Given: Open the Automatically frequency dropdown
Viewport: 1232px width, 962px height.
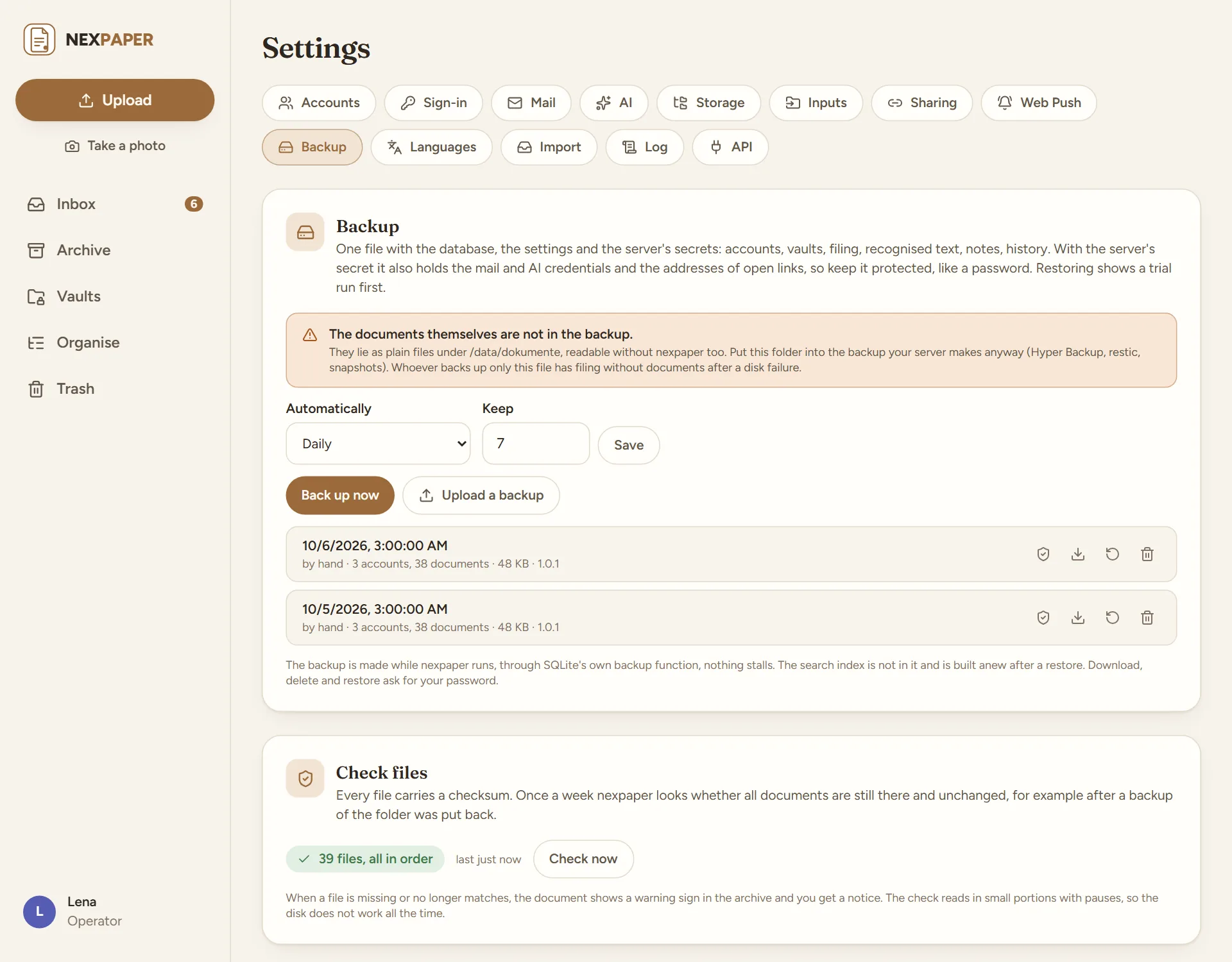Looking at the screenshot, I should pos(378,444).
